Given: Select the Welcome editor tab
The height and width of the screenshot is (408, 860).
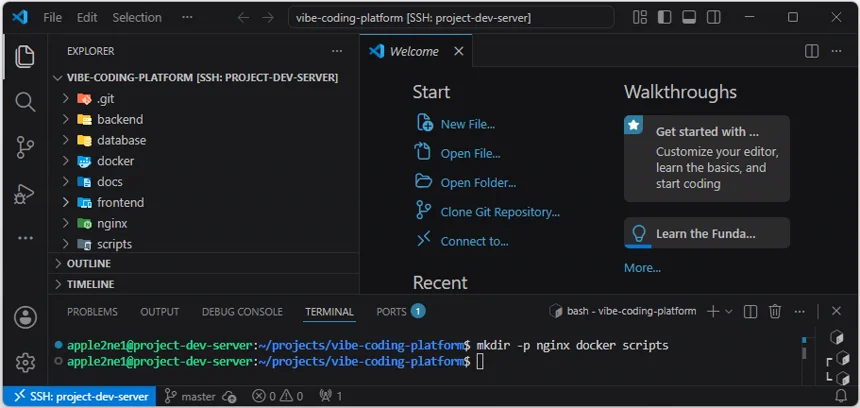Looking at the screenshot, I should [x=416, y=51].
